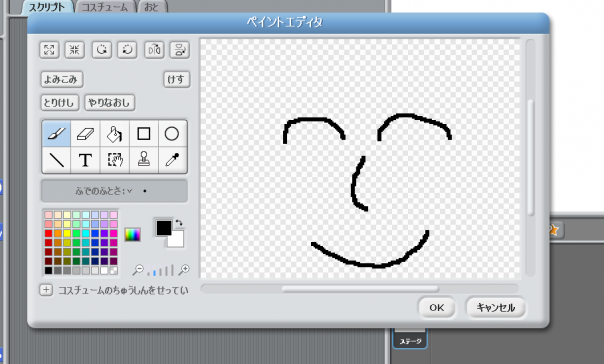Flip the drawing vertically
The height and width of the screenshot is (364, 604).
pos(180,50)
